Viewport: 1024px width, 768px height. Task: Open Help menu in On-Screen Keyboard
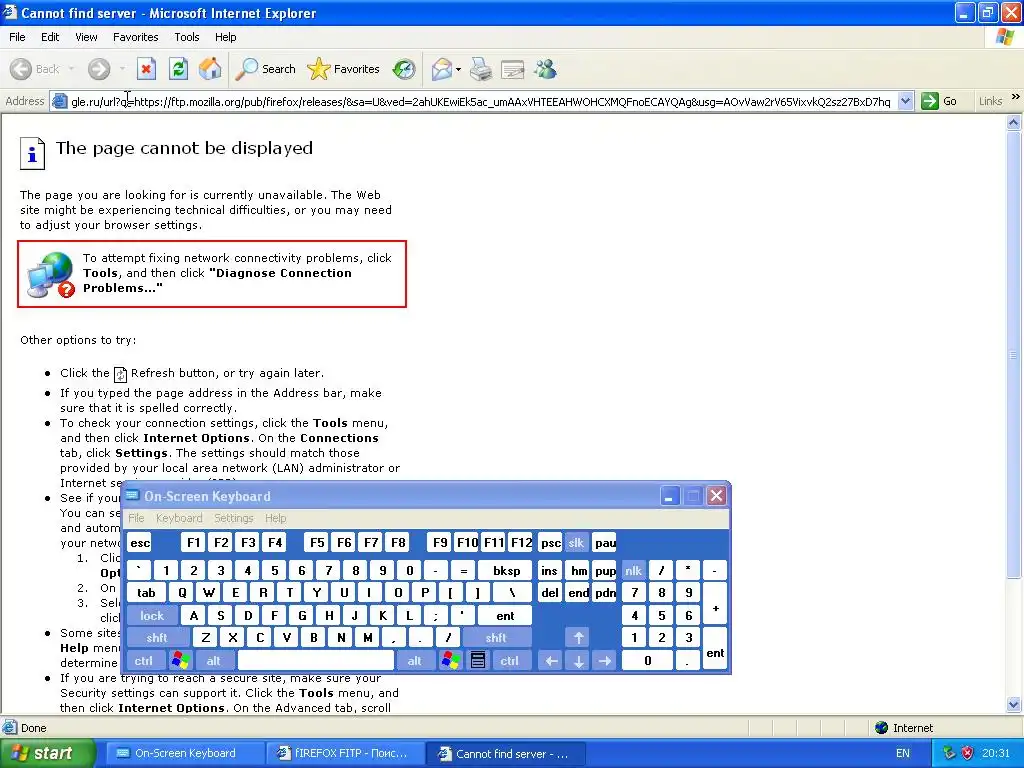point(275,518)
